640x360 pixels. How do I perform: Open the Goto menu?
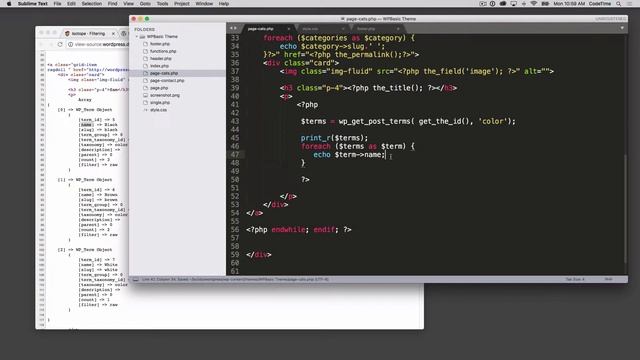[x=145, y=4]
